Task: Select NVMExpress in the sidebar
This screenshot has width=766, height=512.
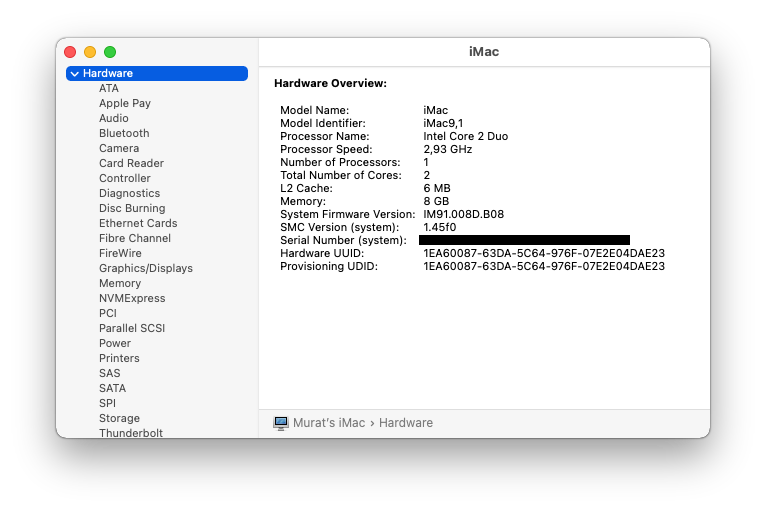Action: (x=132, y=298)
